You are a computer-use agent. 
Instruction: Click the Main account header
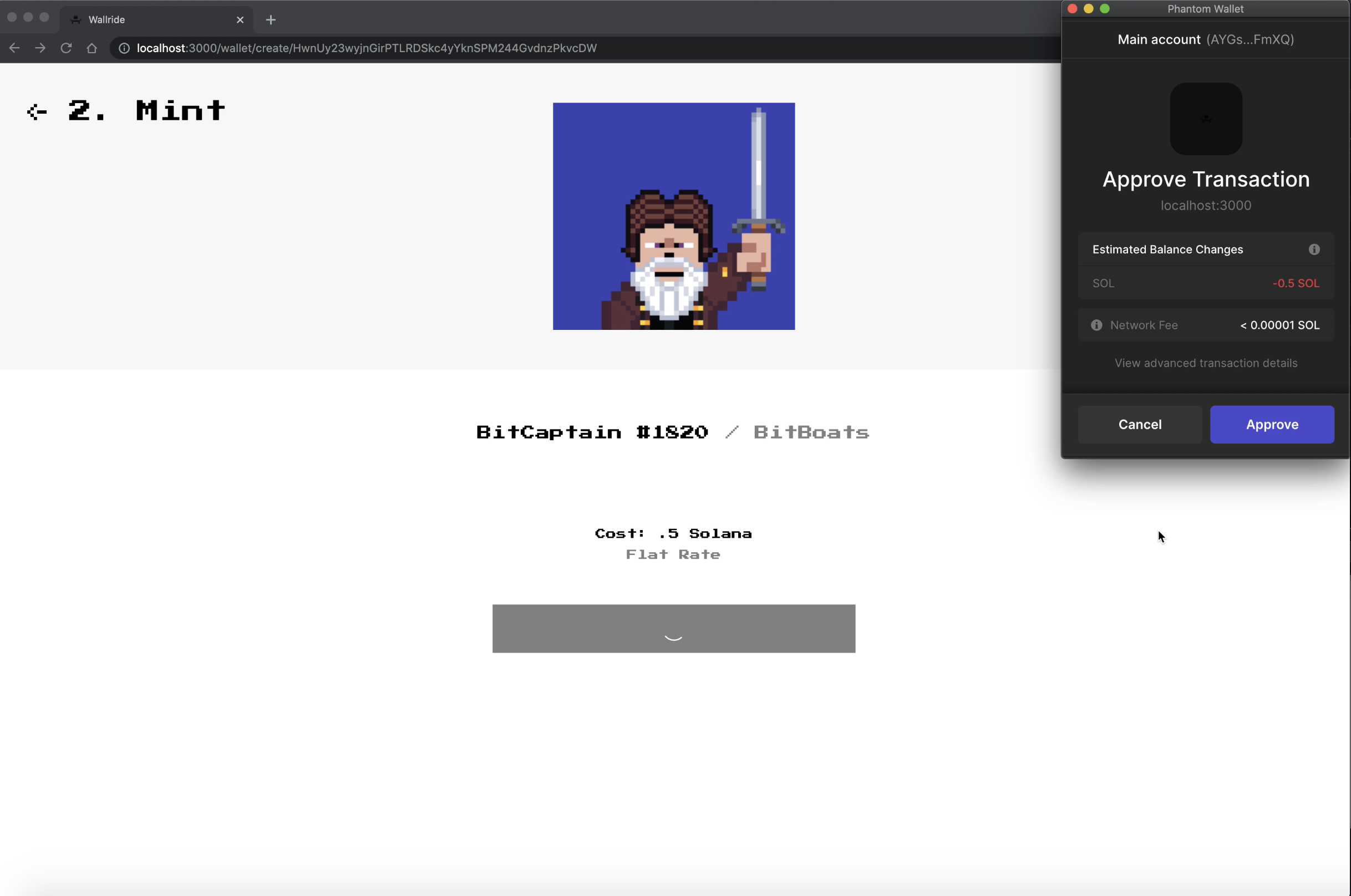click(1205, 39)
